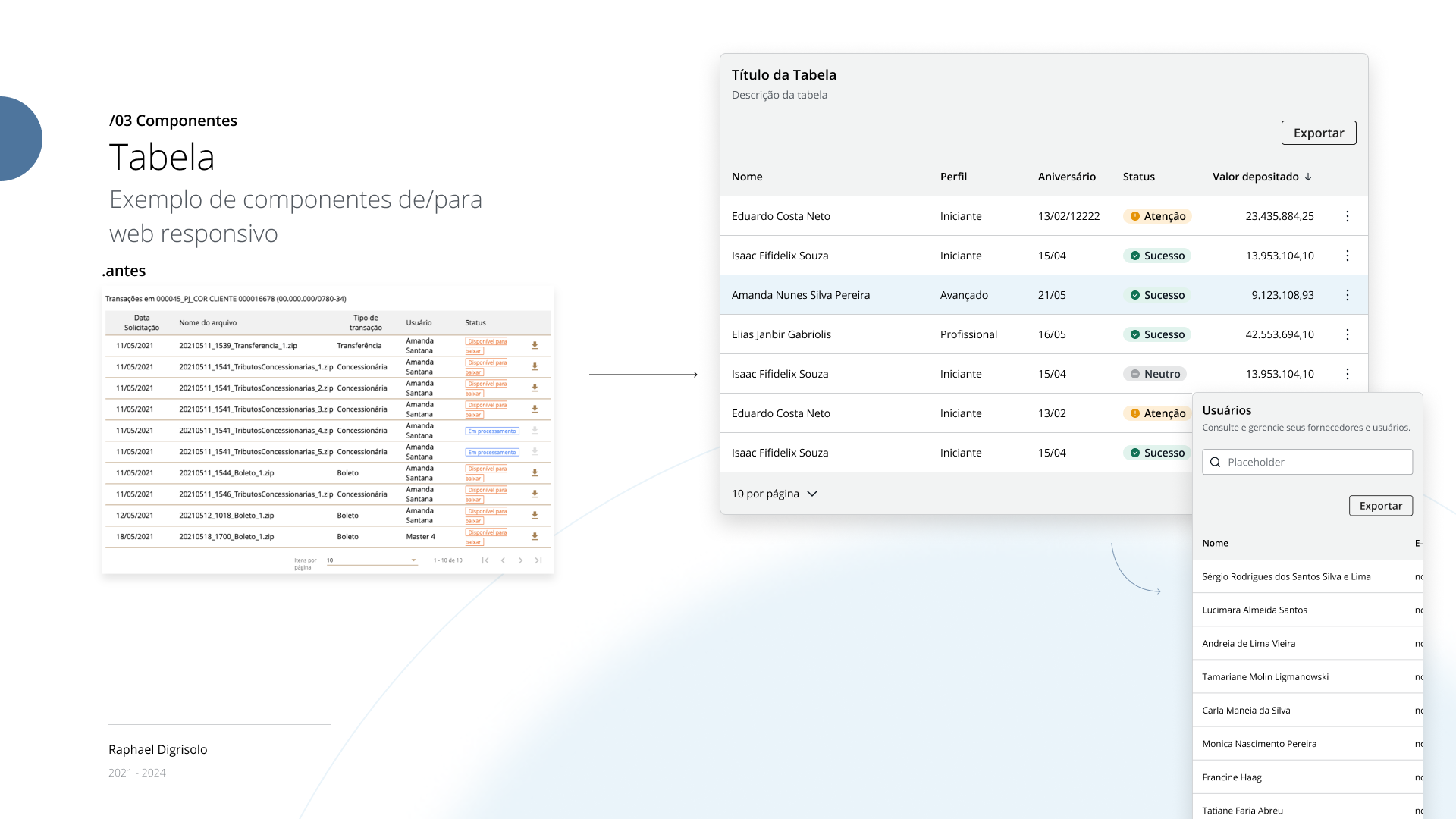Open three-dot menu for 23.435.884,25 row

[x=1347, y=216]
